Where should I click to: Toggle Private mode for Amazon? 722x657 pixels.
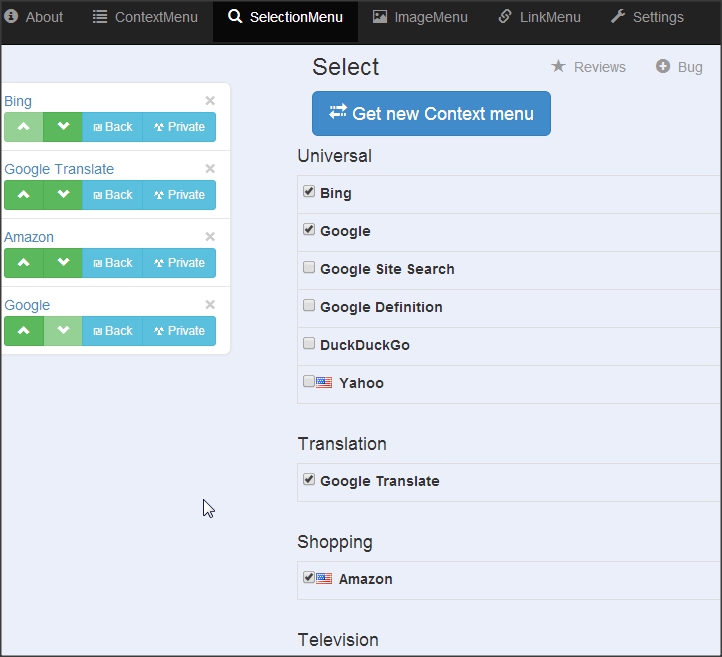point(180,263)
